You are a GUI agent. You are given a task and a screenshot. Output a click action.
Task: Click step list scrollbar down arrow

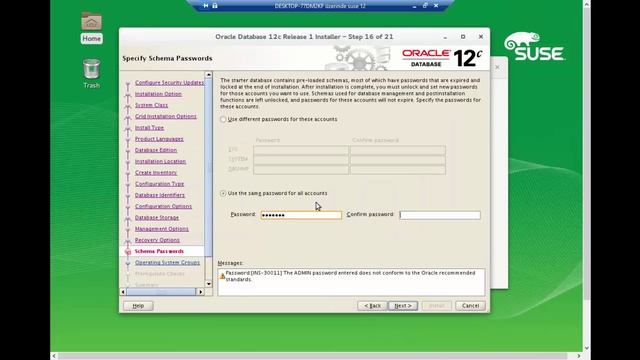(209, 284)
